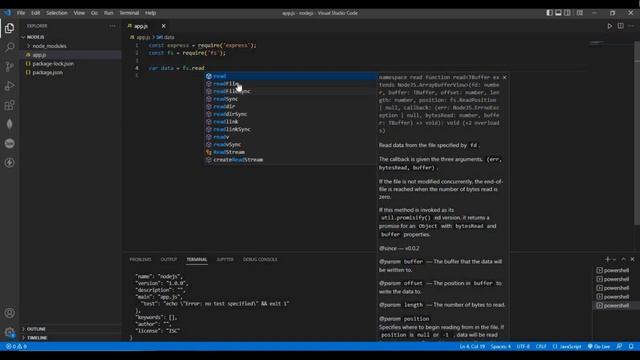Choose readFileSync from suggestions
Screen dimensions: 640x360
[290, 91]
